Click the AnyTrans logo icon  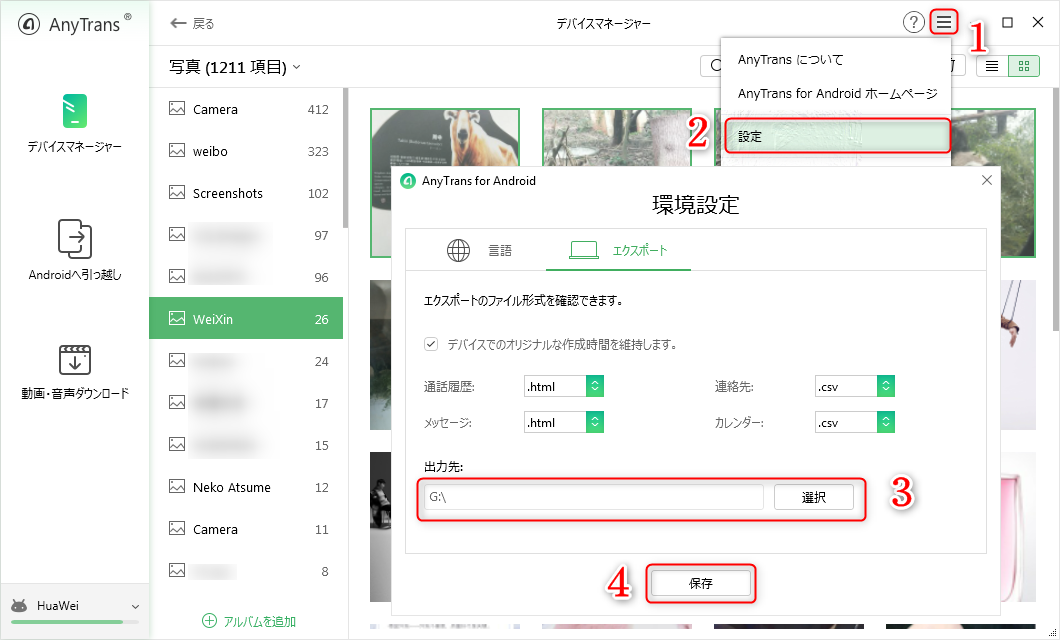[x=28, y=24]
